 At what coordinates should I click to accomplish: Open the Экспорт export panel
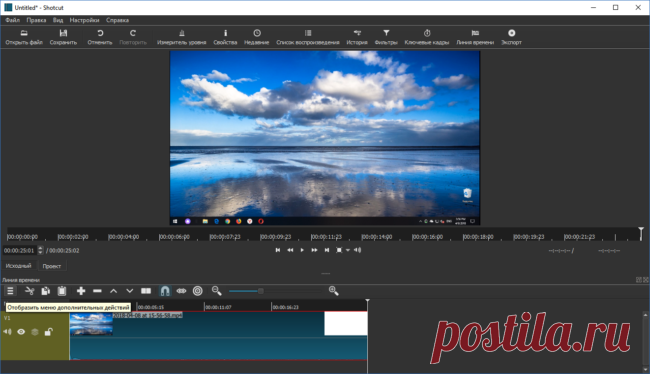click(511, 37)
